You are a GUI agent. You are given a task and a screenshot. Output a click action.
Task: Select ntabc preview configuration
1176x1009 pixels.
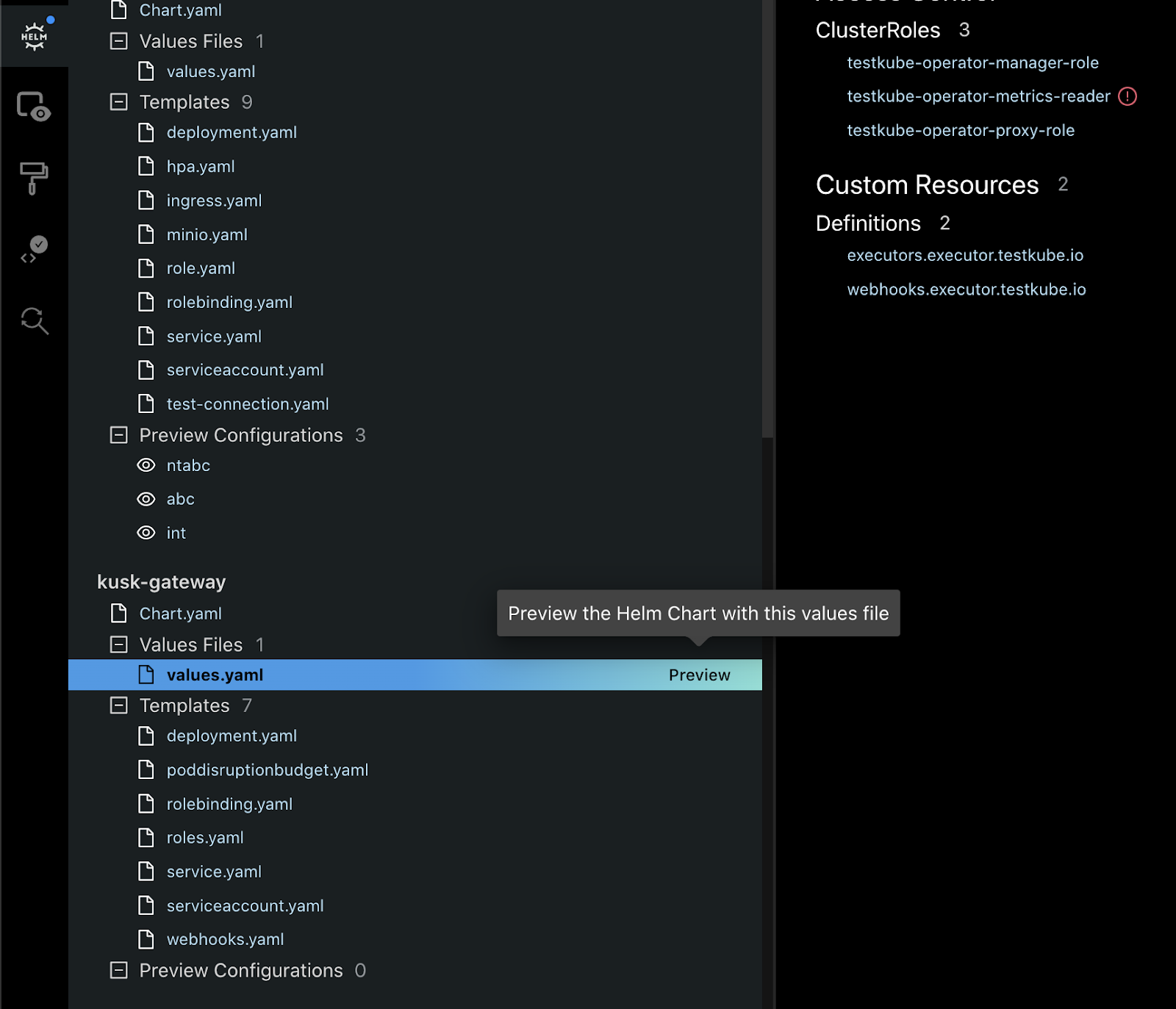click(188, 466)
